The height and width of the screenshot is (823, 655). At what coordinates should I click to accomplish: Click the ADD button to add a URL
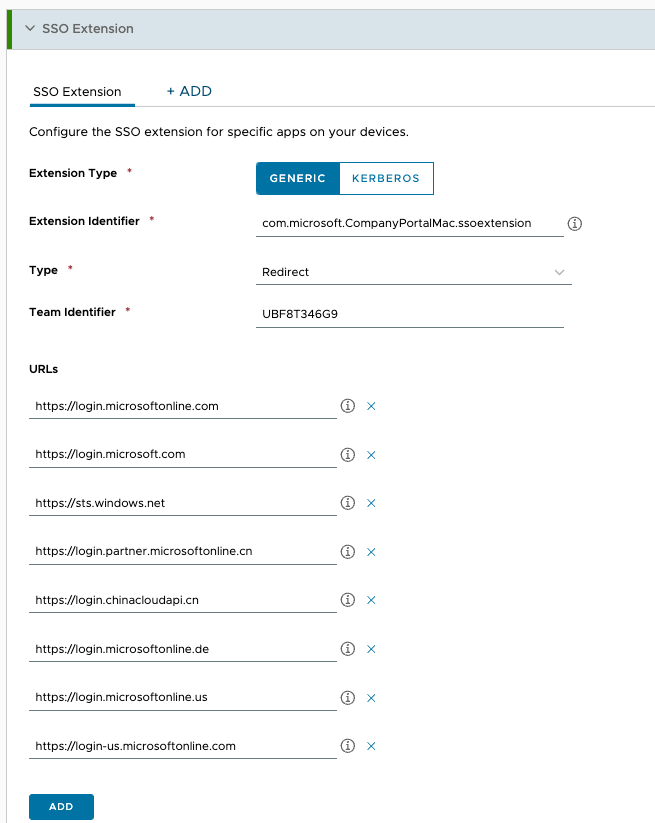click(61, 806)
